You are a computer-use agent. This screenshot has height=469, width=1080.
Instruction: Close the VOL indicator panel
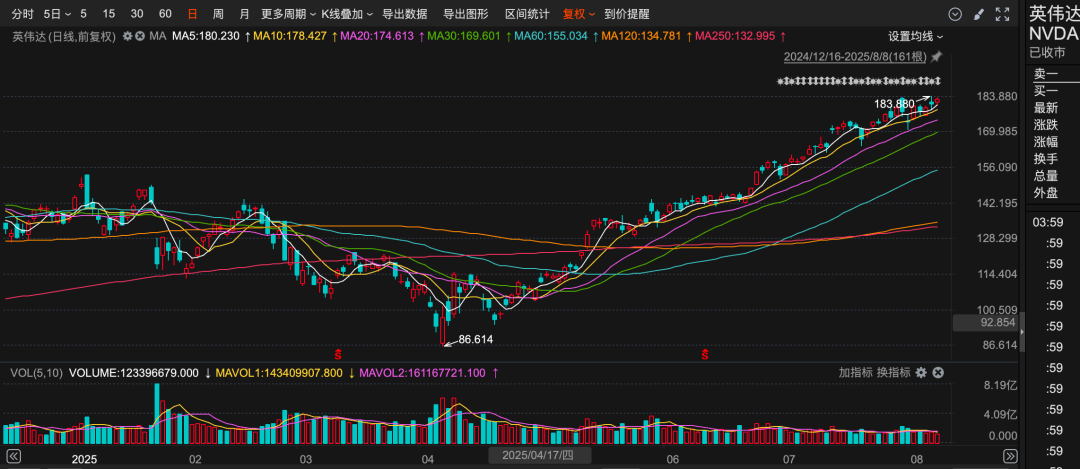click(x=938, y=372)
